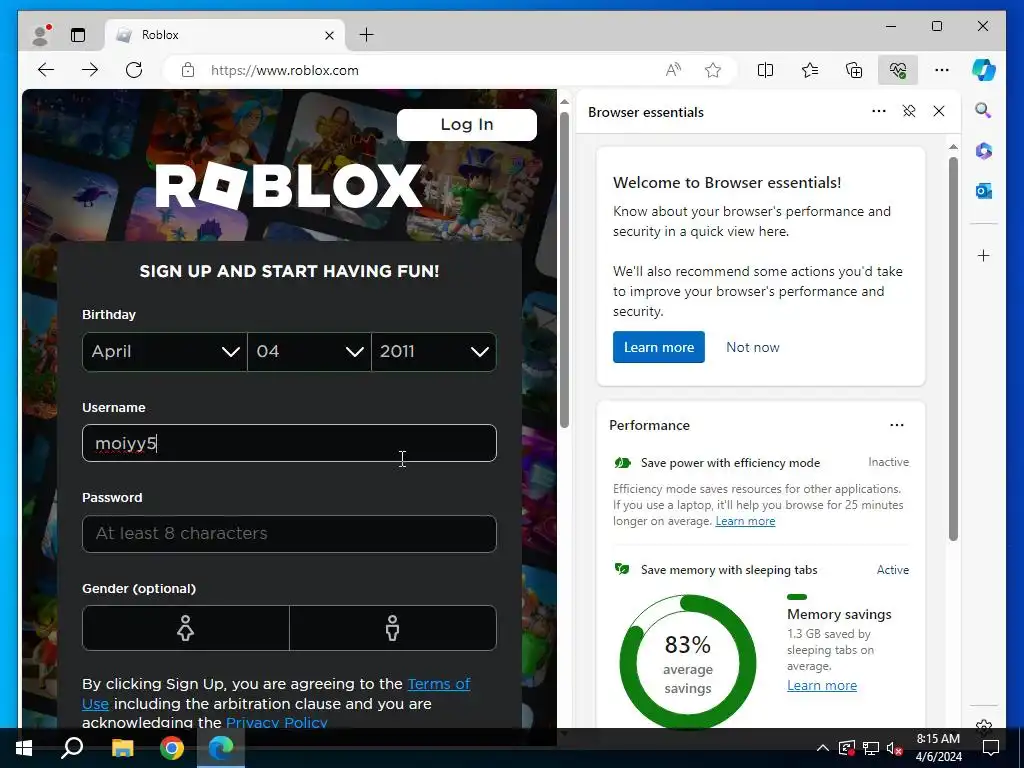The width and height of the screenshot is (1024, 768).
Task: Click the blue Learn more button
Action: tap(658, 347)
